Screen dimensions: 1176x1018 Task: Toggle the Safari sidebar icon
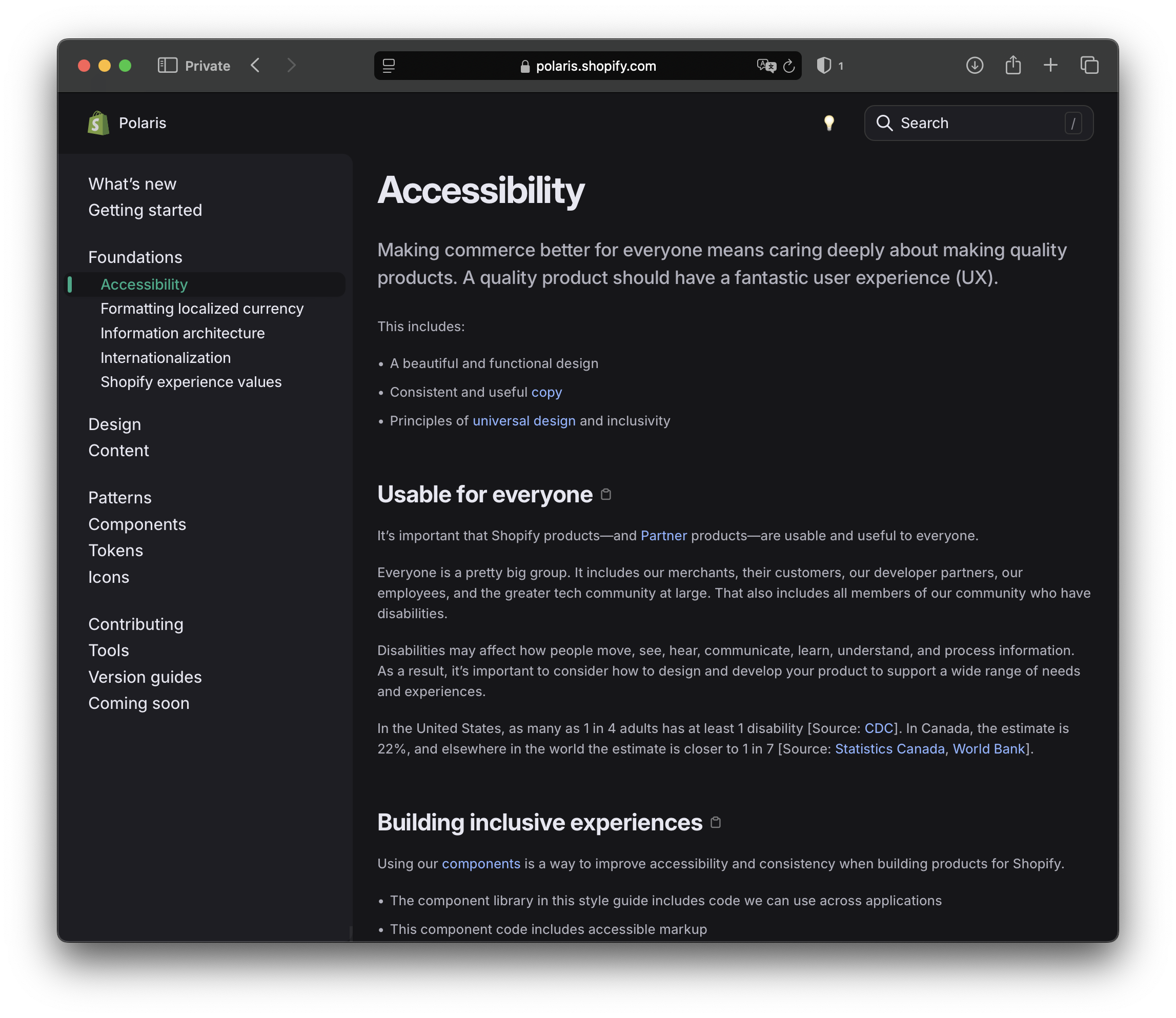[167, 65]
